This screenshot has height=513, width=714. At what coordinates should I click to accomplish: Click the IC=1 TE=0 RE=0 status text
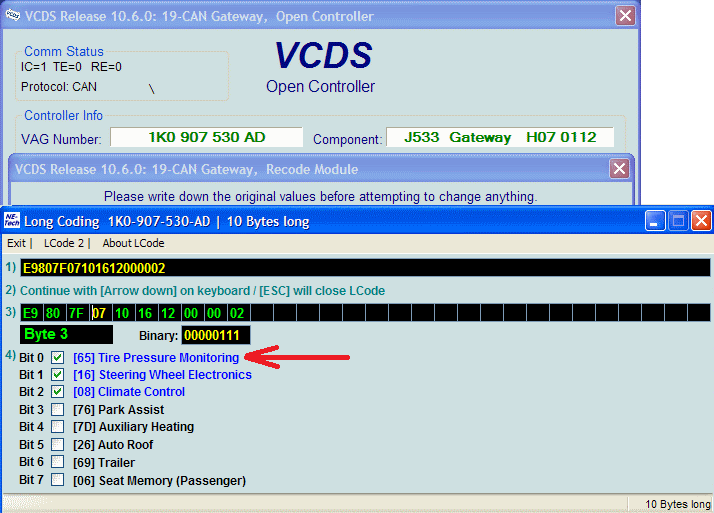(71, 67)
